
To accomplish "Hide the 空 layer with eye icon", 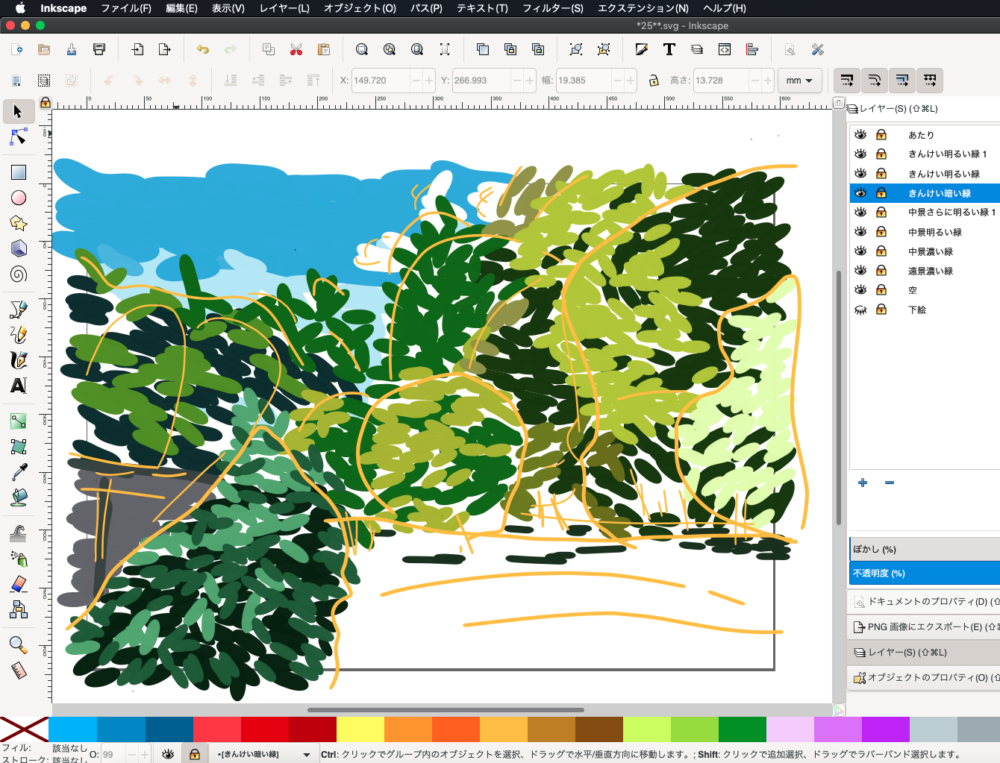I will tap(860, 290).
